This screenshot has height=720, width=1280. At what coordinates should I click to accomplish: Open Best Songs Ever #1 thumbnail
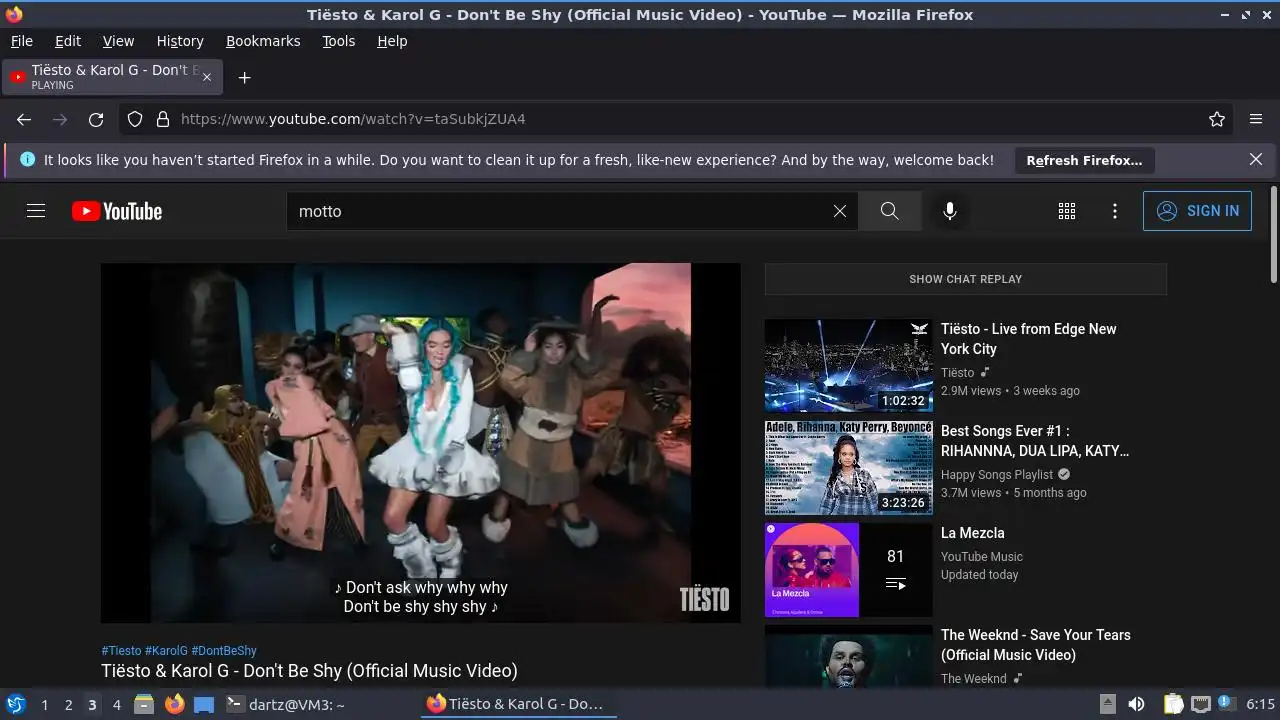pyautogui.click(x=848, y=467)
